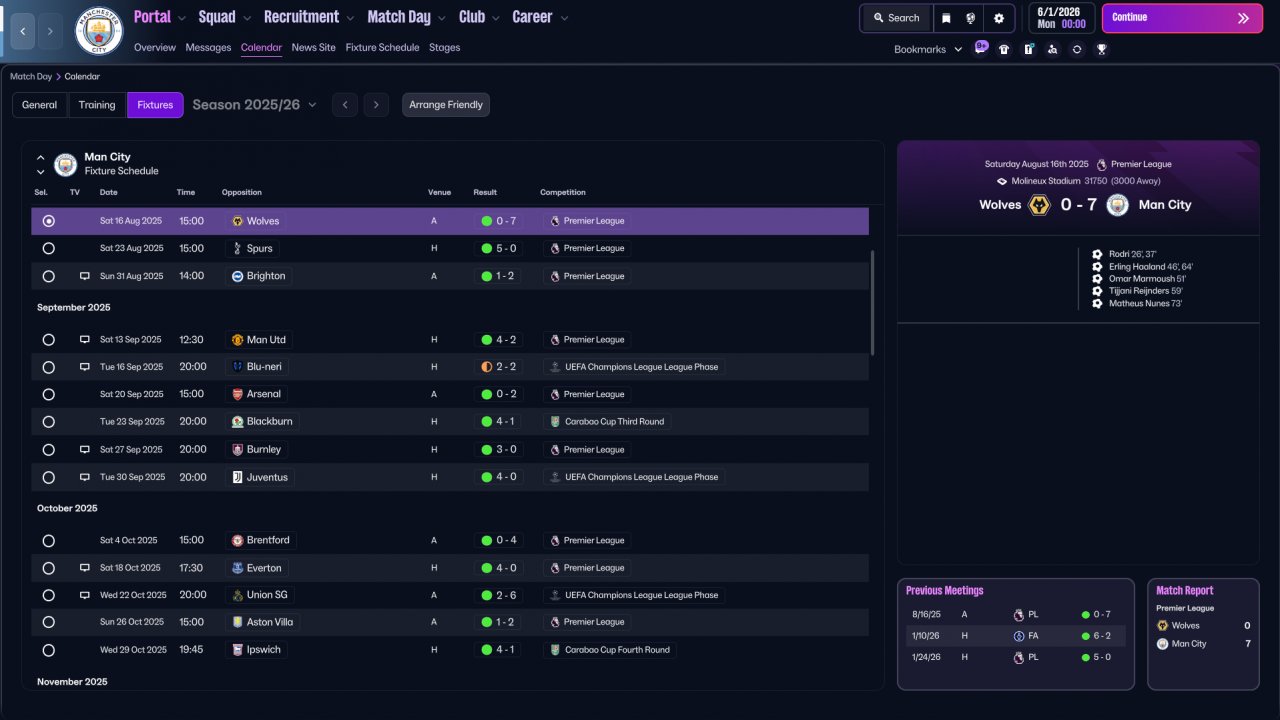This screenshot has width=1280, height=720.
Task: Click the Spurs crest in the fixture list
Action: [x=238, y=249]
